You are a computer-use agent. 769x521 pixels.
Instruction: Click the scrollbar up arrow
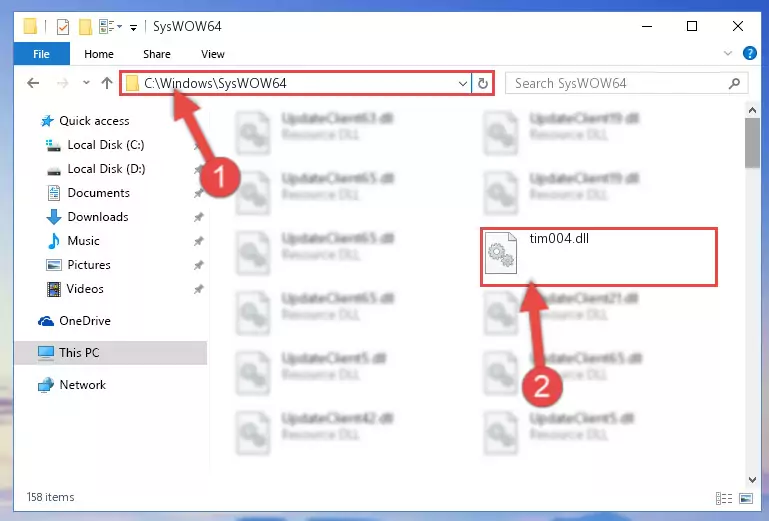pyautogui.click(x=752, y=110)
